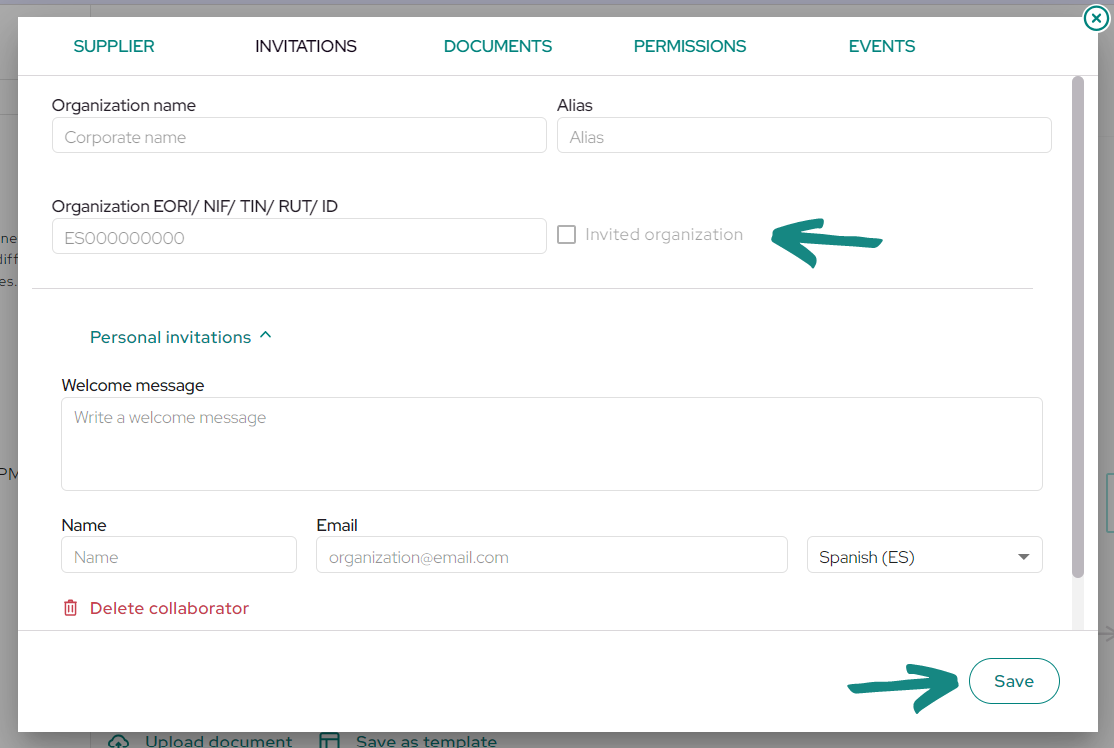Select the INVITATIONS tab

click(305, 46)
